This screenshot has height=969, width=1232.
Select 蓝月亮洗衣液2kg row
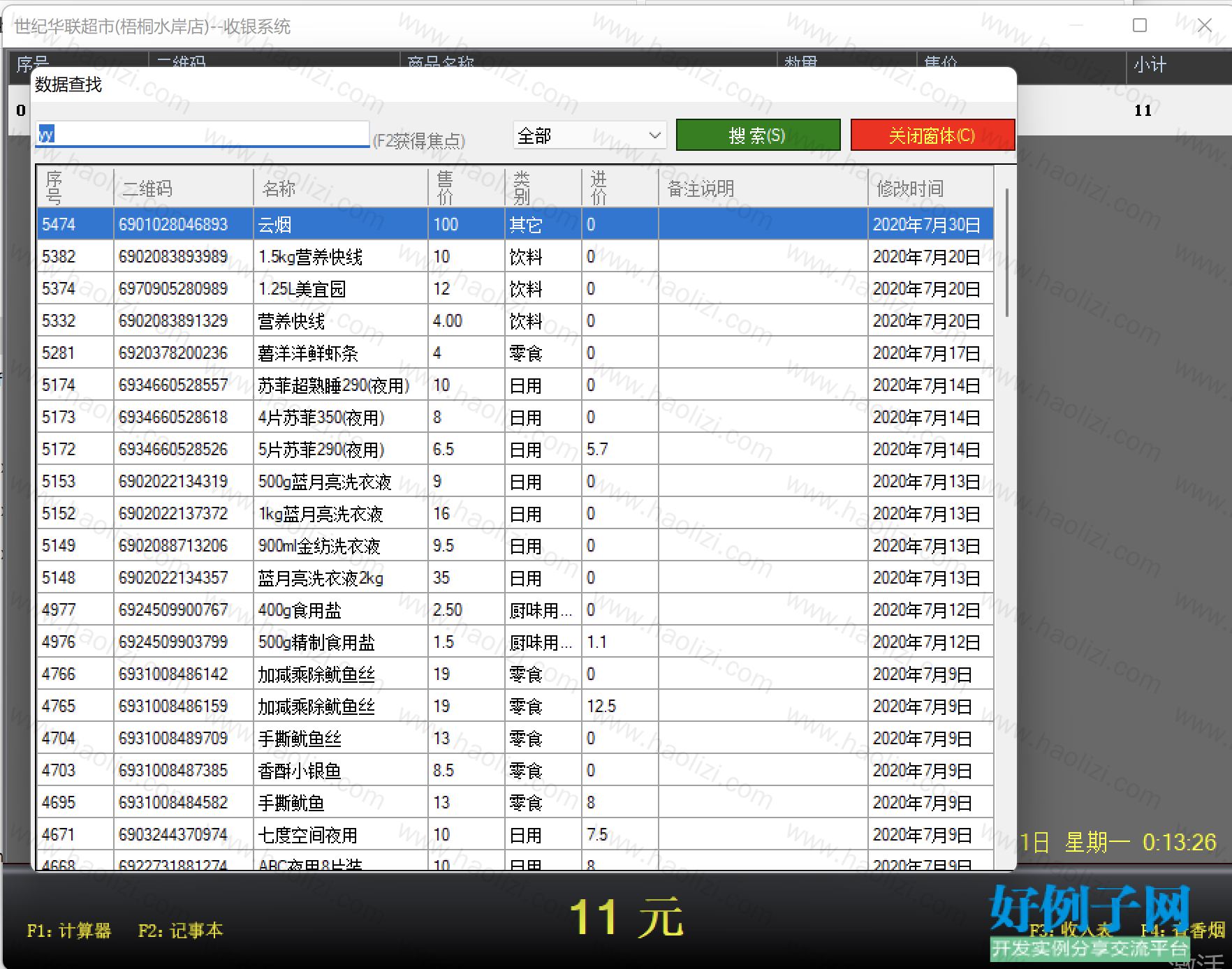515,577
